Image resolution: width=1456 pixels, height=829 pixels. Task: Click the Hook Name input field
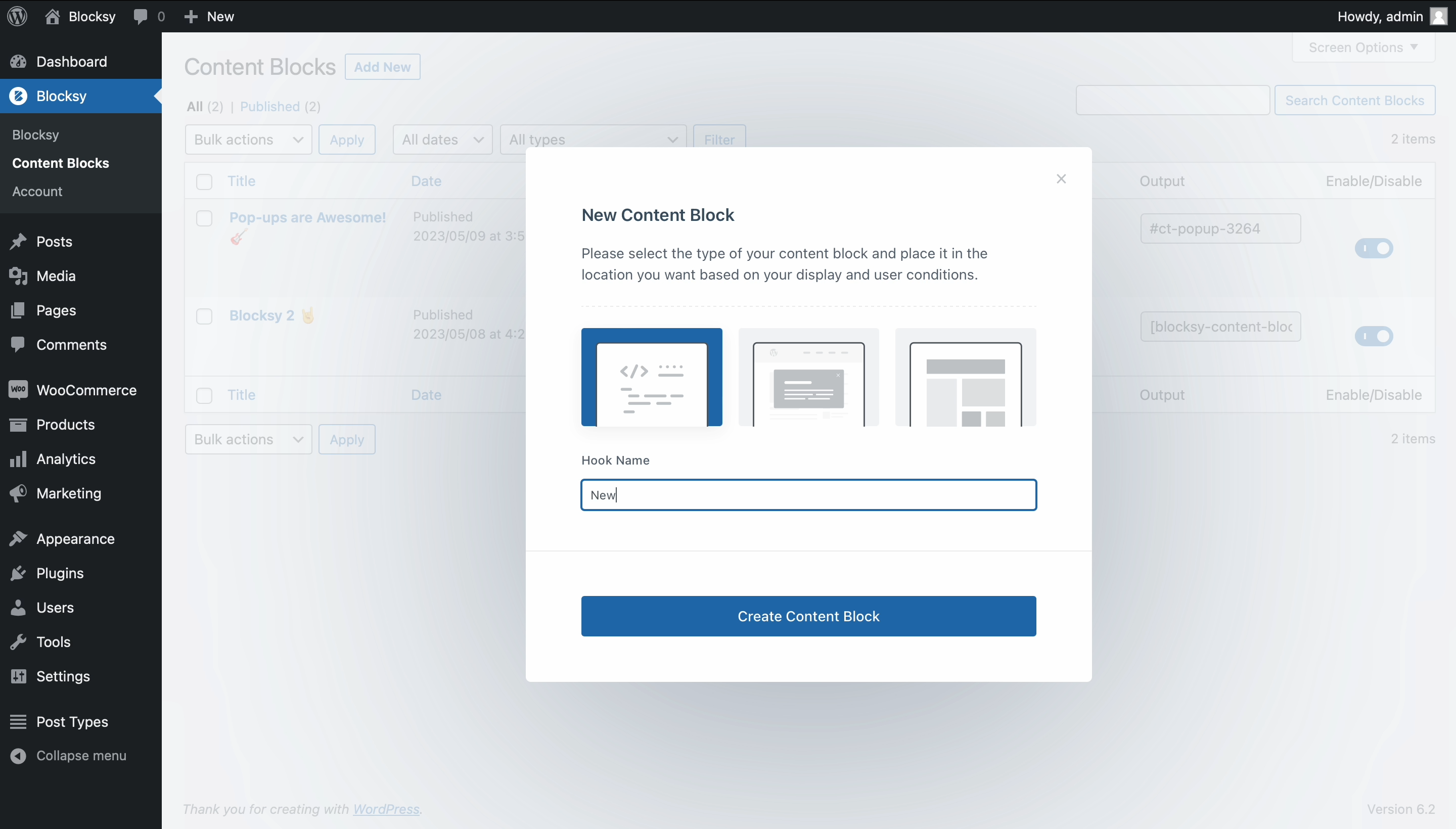coord(808,495)
